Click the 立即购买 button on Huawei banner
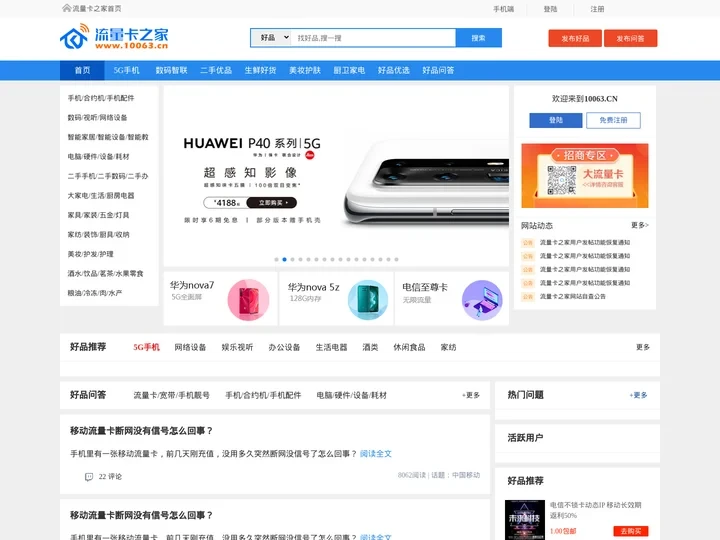This screenshot has height=540, width=720. (x=272, y=202)
